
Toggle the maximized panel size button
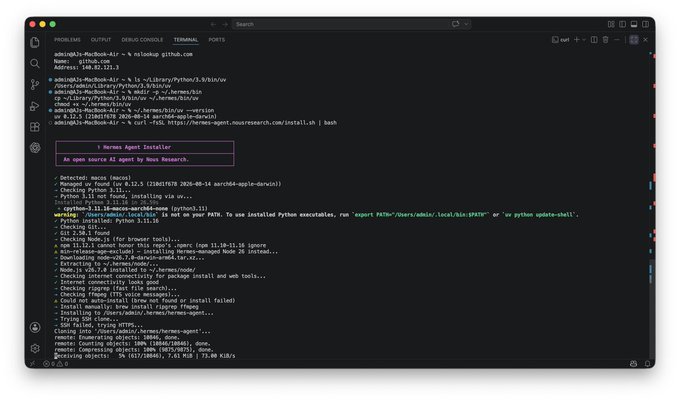pyautogui.click(x=634, y=40)
